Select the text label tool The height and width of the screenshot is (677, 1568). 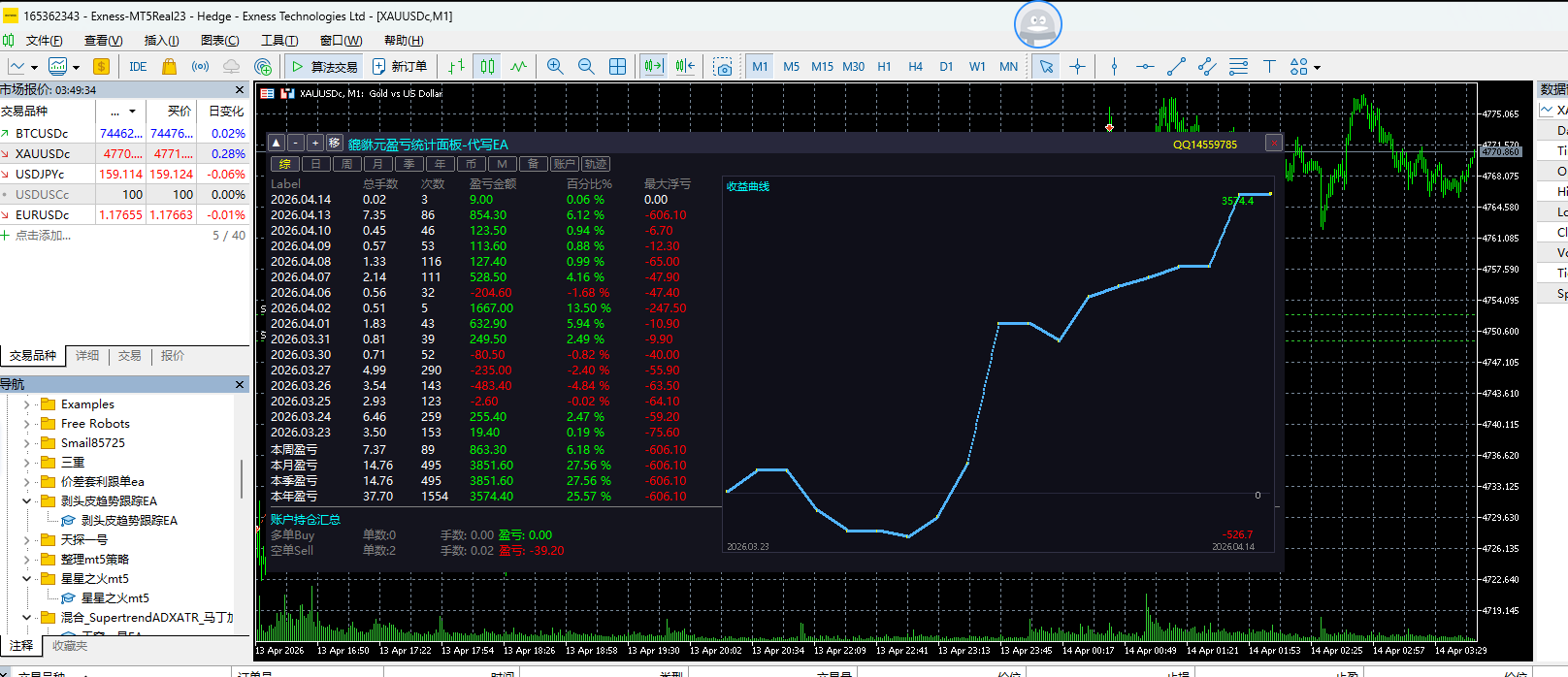1269,66
